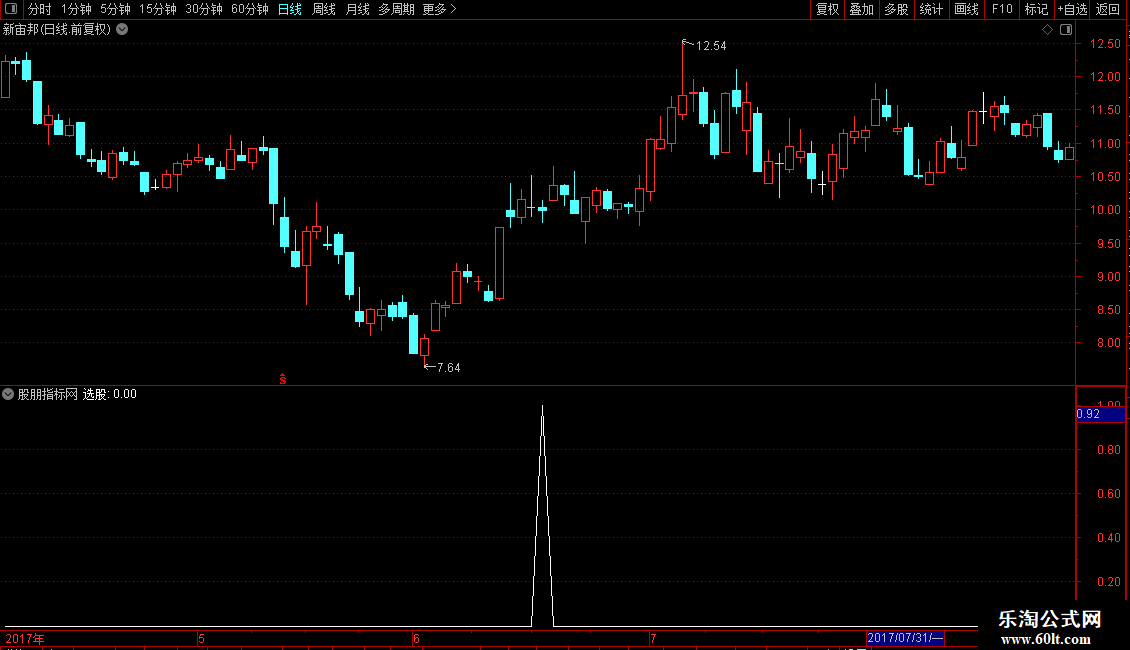Expand the 更多 more periods menu

(x=439, y=9)
